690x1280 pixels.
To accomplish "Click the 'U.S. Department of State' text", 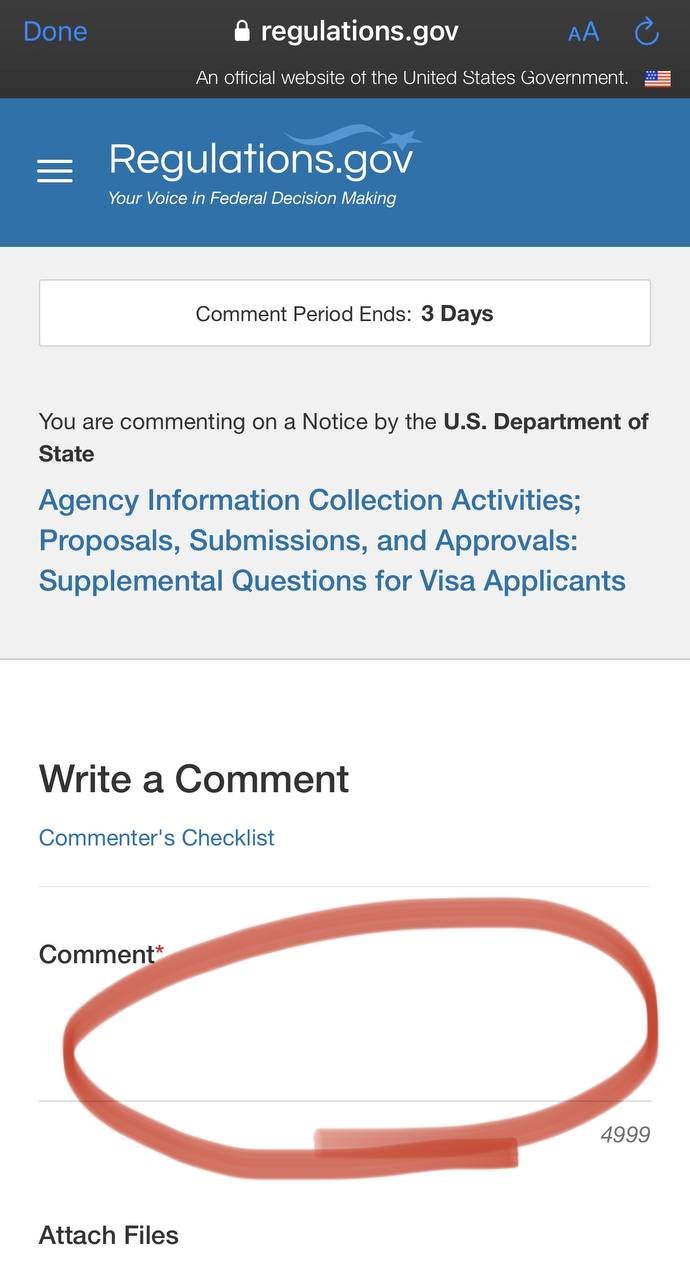I will pos(545,421).
